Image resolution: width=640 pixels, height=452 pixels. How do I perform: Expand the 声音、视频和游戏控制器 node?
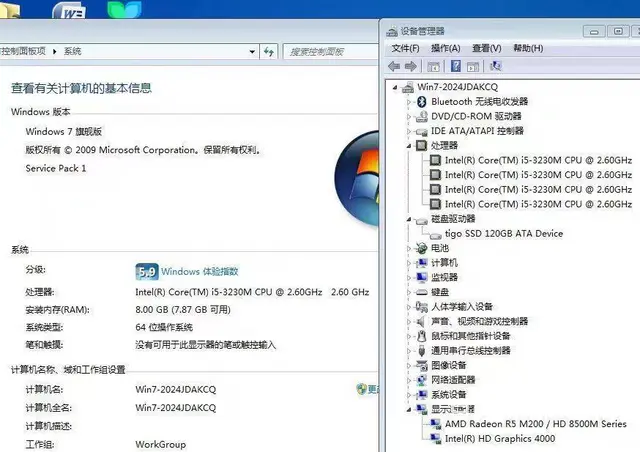click(409, 321)
